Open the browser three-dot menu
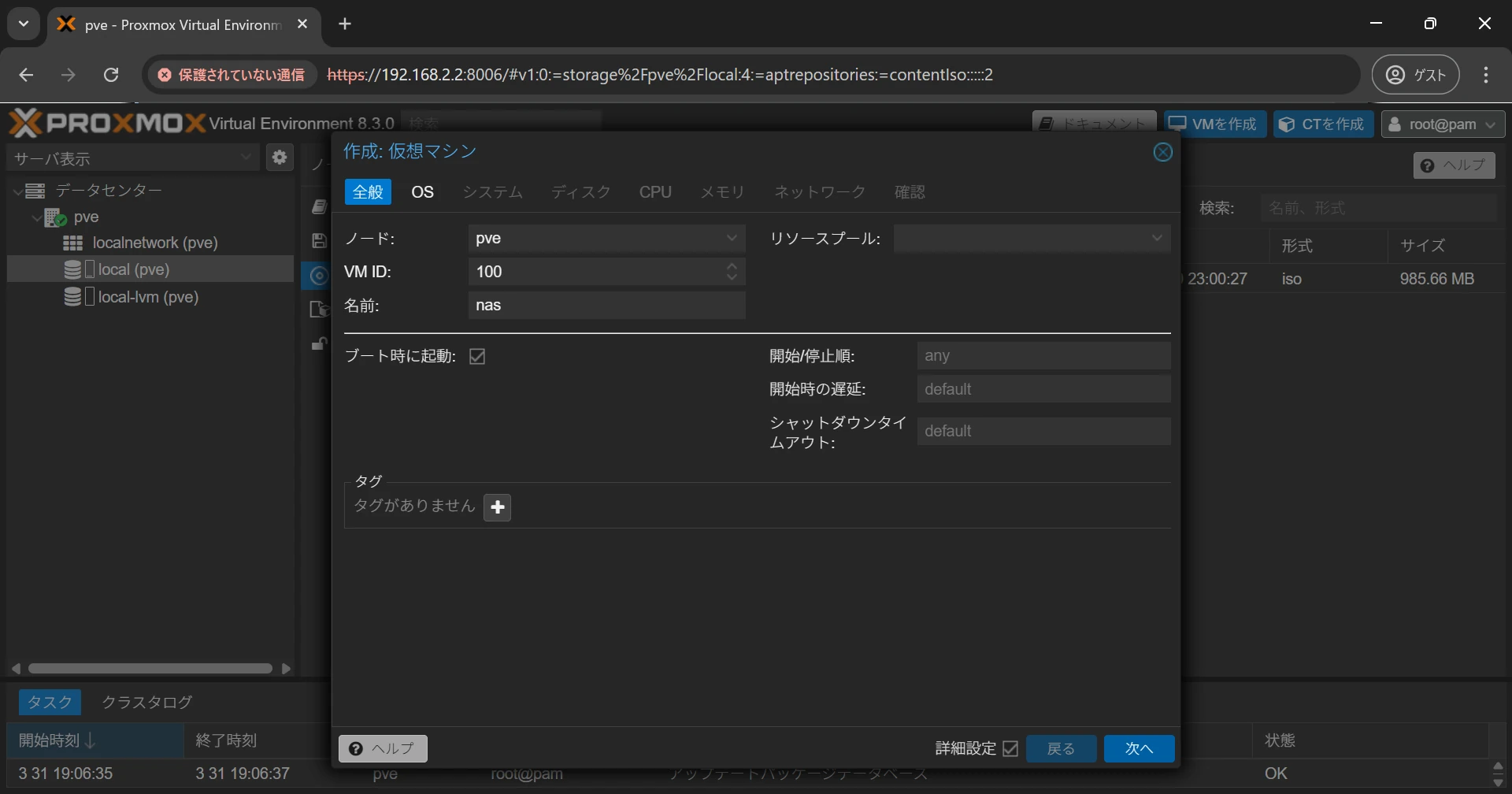Screen dimensions: 1512x794 coord(1486,75)
